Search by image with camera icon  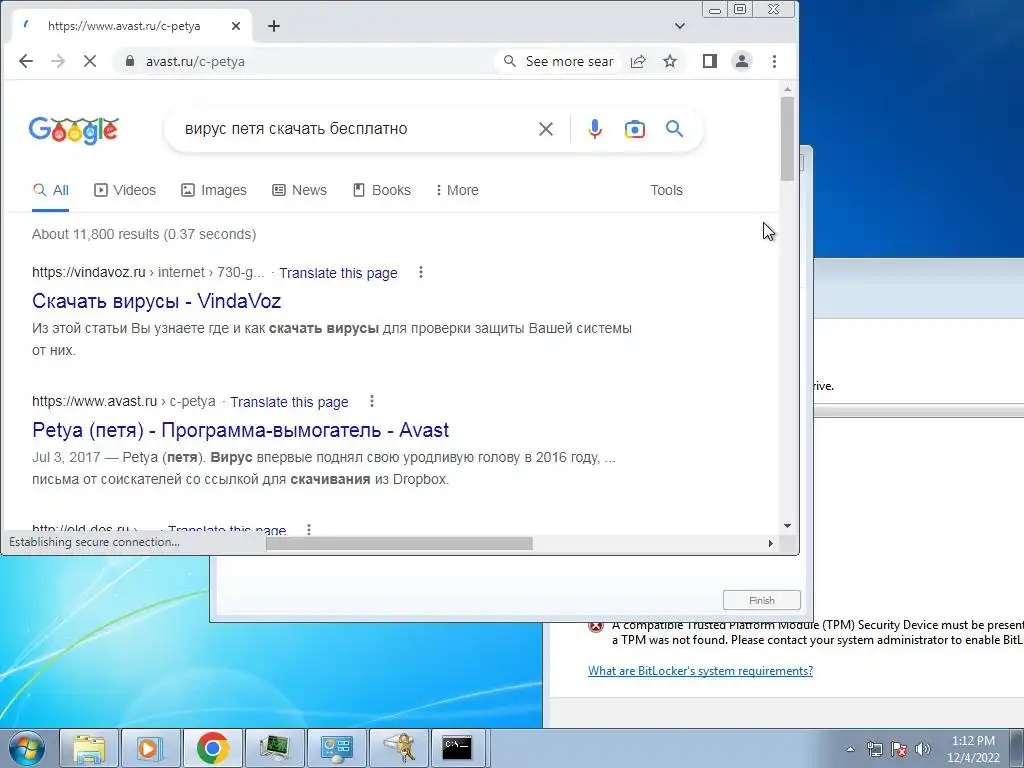[x=635, y=129]
